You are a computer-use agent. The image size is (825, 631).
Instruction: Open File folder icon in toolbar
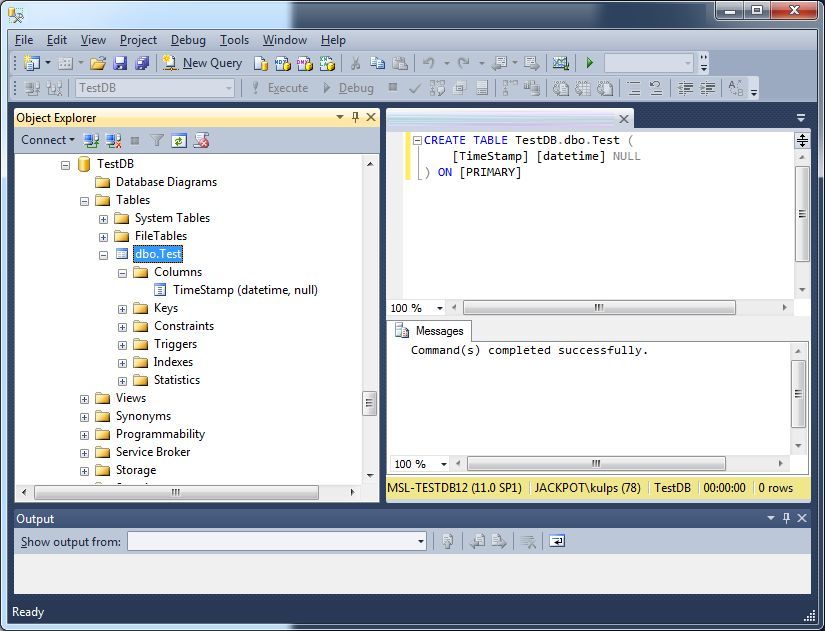point(98,63)
